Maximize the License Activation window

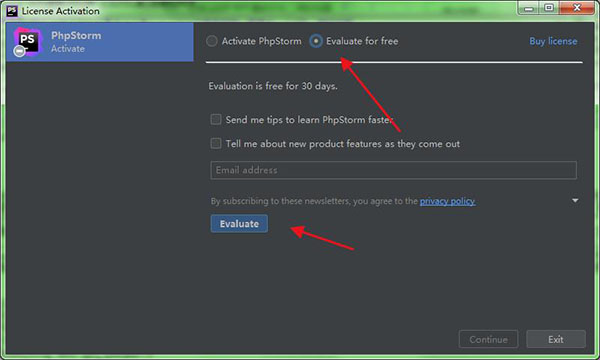click(549, 8)
